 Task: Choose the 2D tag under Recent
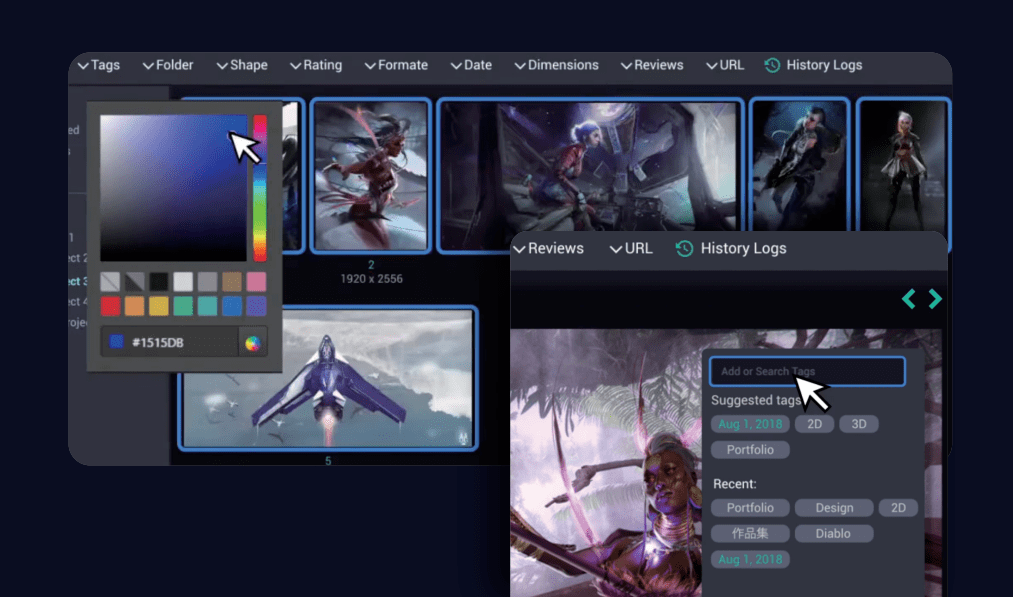tap(898, 508)
